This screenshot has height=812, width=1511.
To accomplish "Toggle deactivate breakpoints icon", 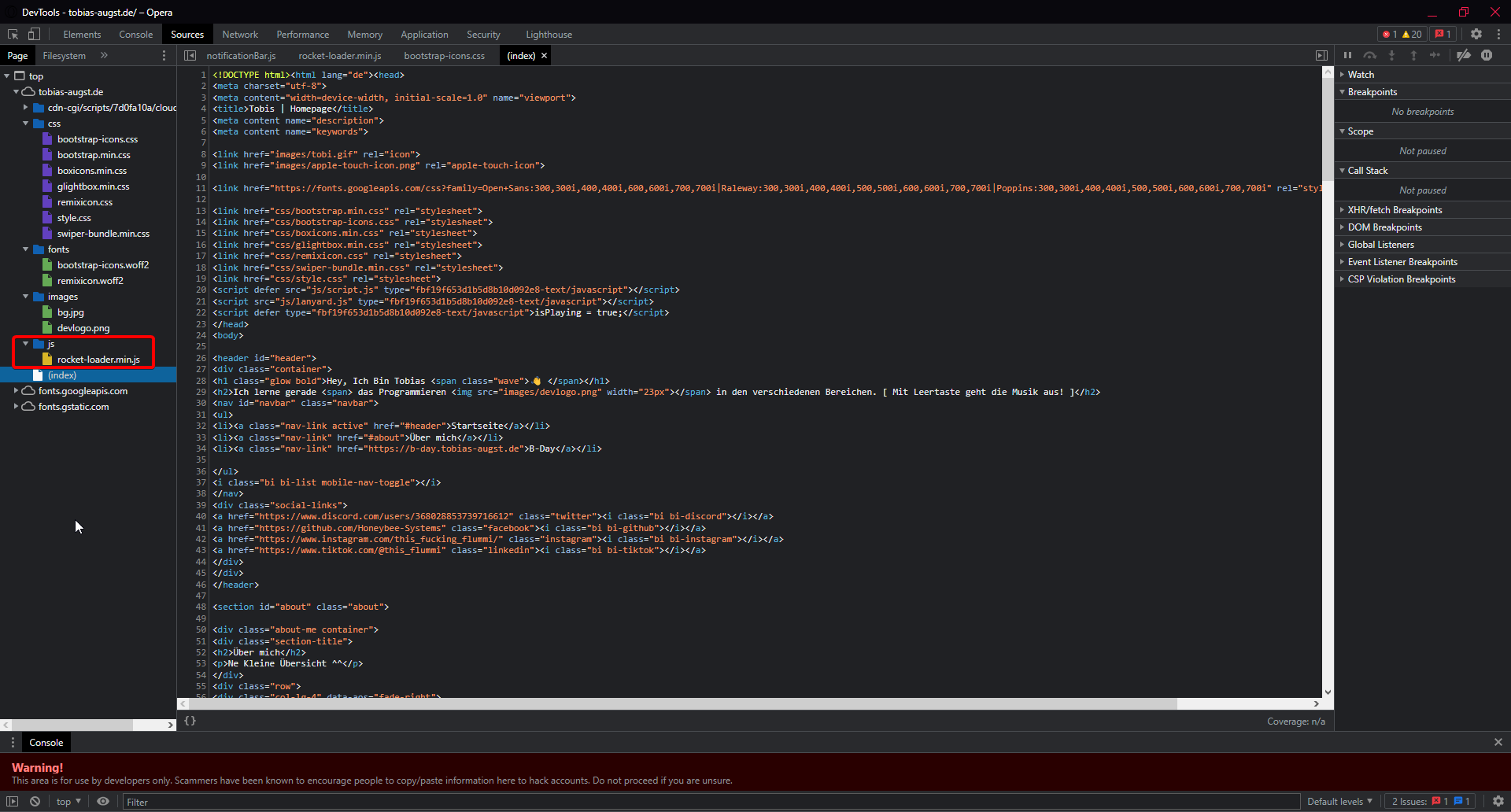I will (1463, 55).
